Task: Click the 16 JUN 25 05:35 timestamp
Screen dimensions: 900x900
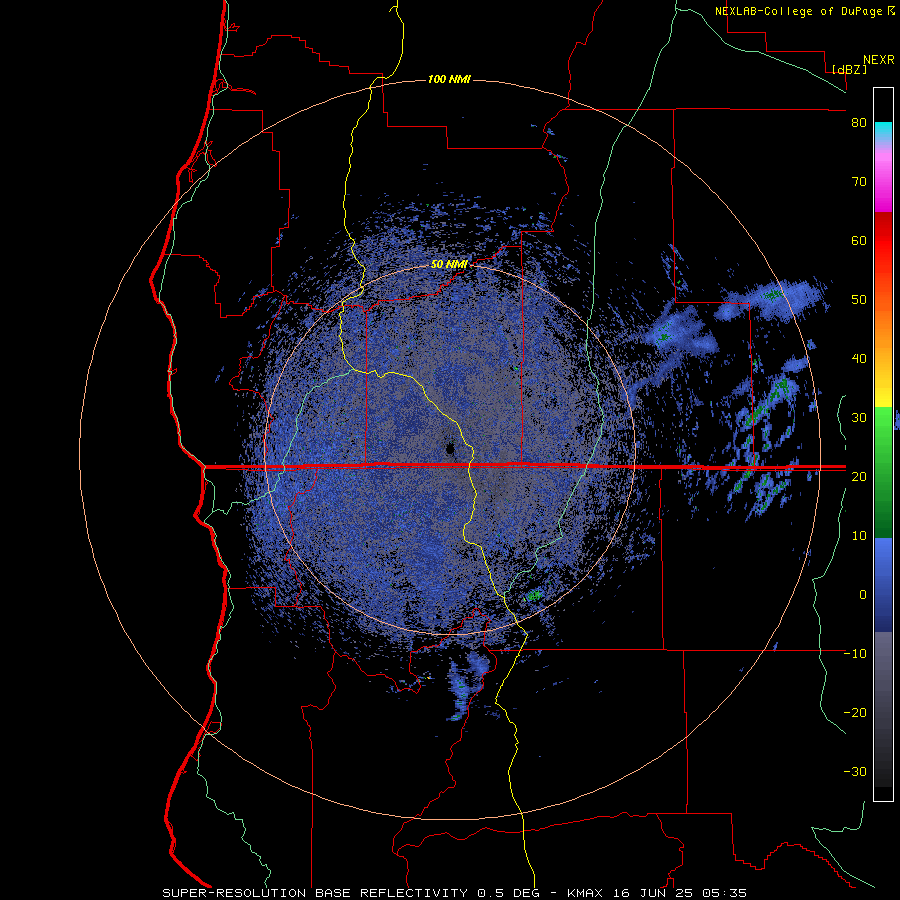Action: tap(680, 893)
